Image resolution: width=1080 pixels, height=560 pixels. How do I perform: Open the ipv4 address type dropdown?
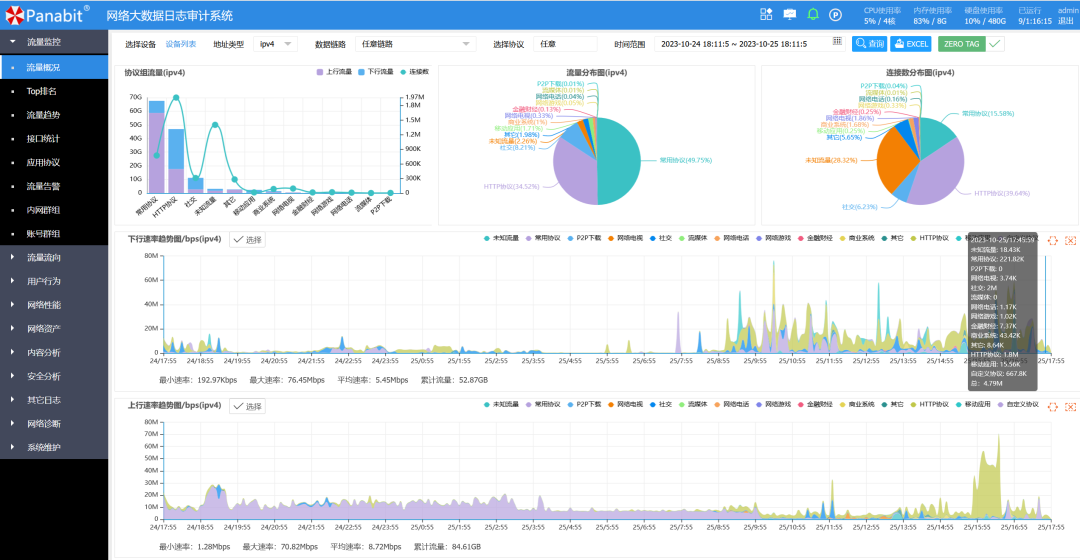(276, 44)
